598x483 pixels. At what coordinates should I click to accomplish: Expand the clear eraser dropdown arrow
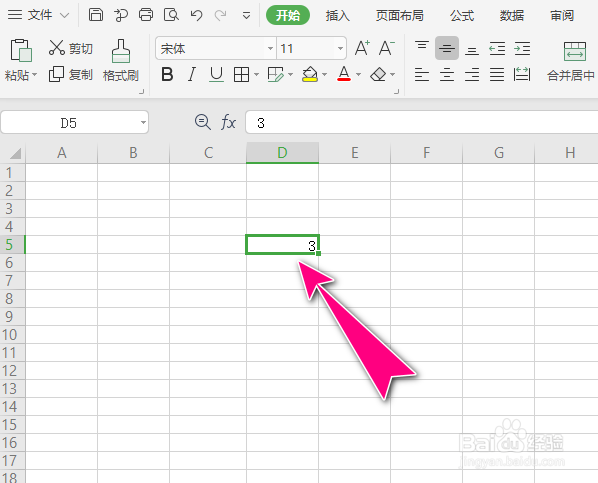[392, 74]
